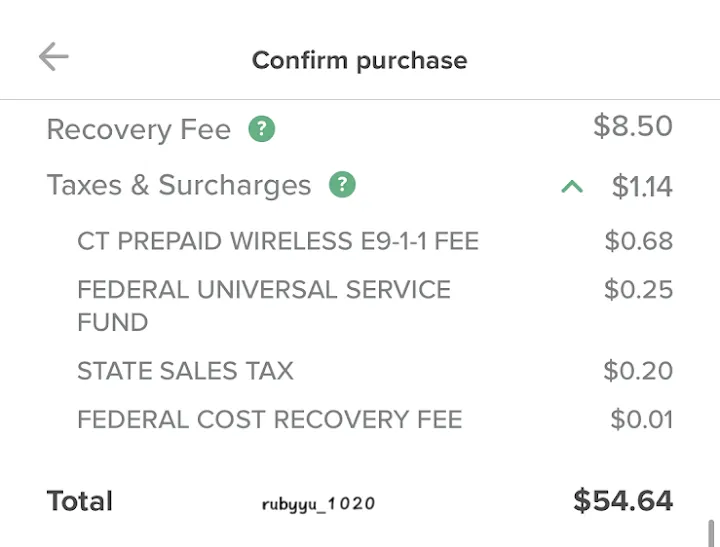Select the $0.68 fee amount
The width and height of the screenshot is (720, 547).
pos(638,241)
